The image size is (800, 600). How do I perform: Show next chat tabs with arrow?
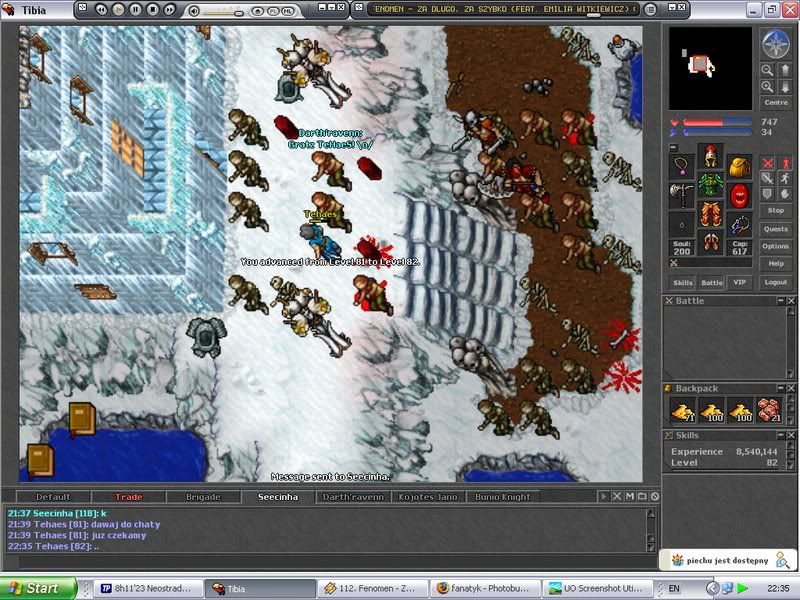(x=603, y=496)
